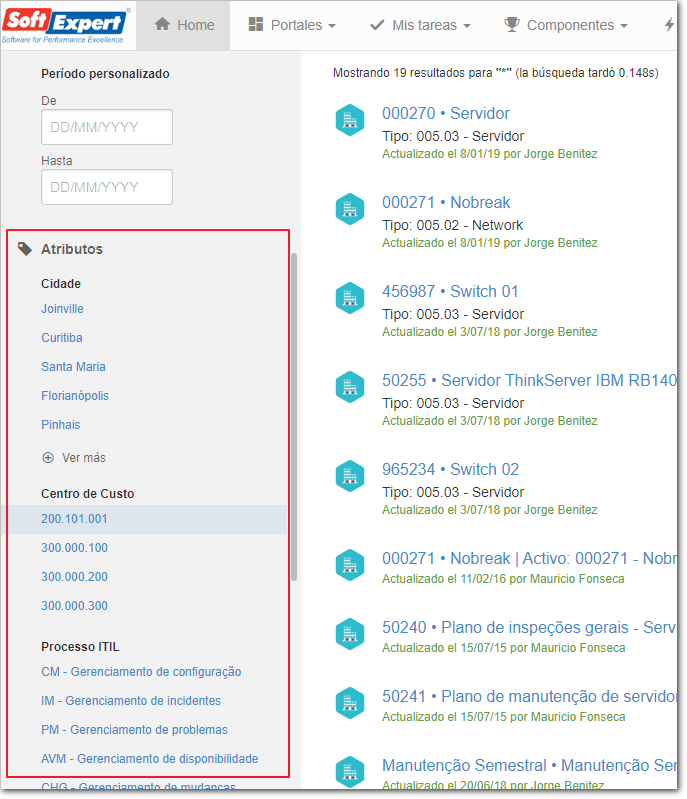
Task: Click the Processo ITIL heading
Action: 80,647
